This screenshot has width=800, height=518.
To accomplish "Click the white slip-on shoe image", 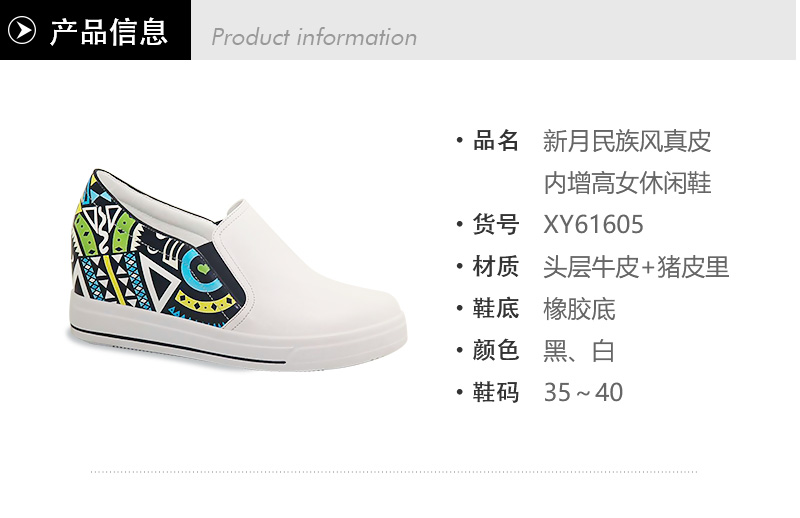I will (x=237, y=269).
